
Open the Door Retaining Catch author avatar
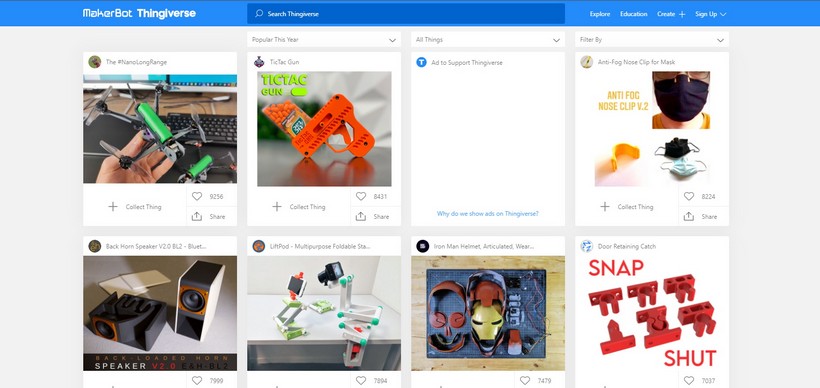587,246
